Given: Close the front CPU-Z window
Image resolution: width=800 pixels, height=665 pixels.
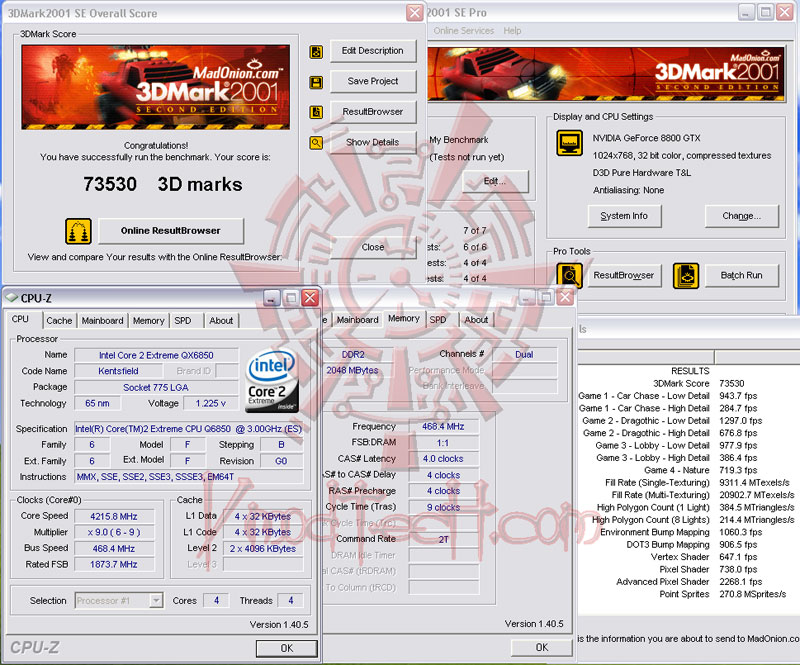Looking at the screenshot, I should (x=310, y=298).
